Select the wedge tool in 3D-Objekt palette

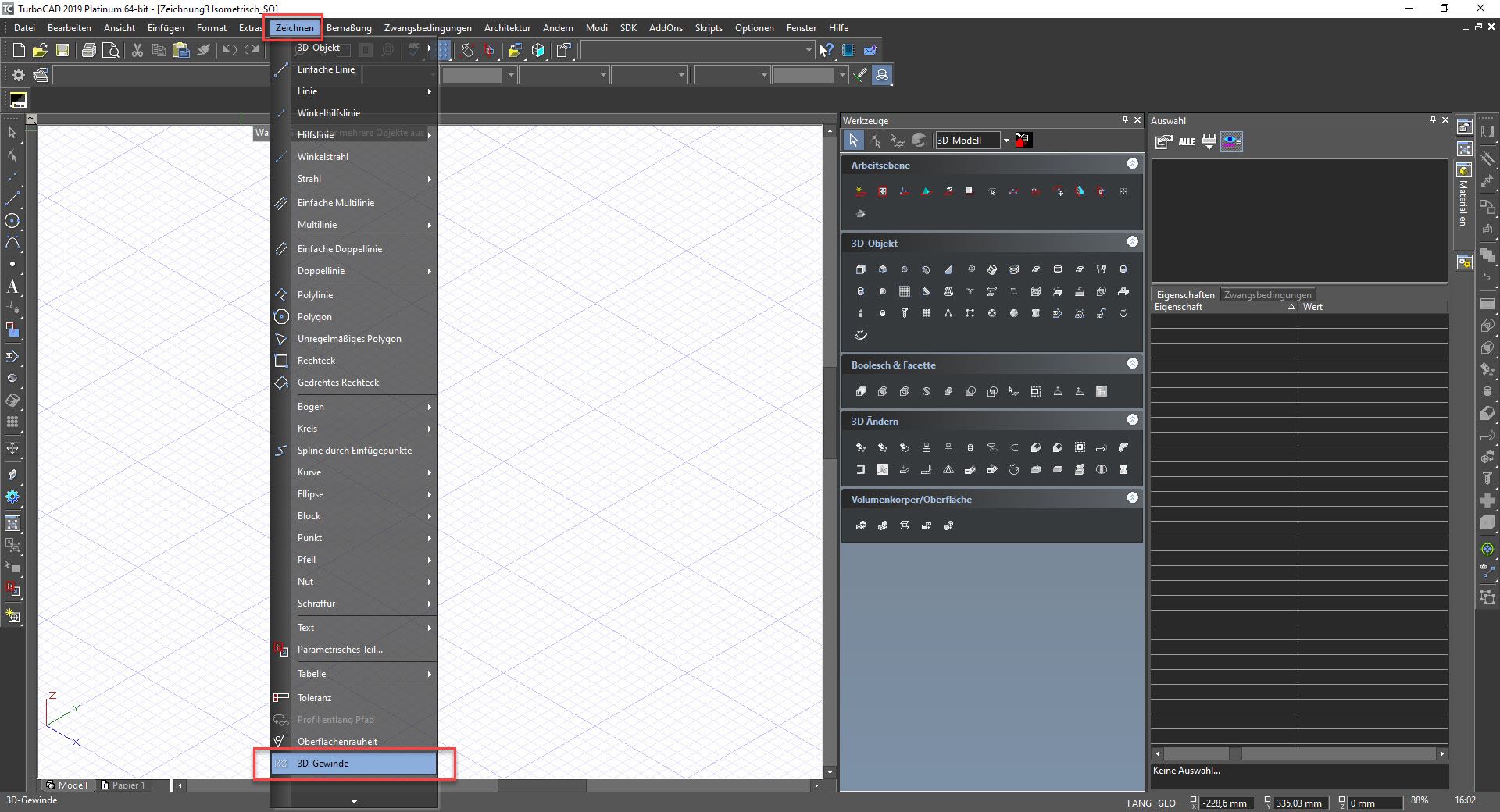(948, 269)
